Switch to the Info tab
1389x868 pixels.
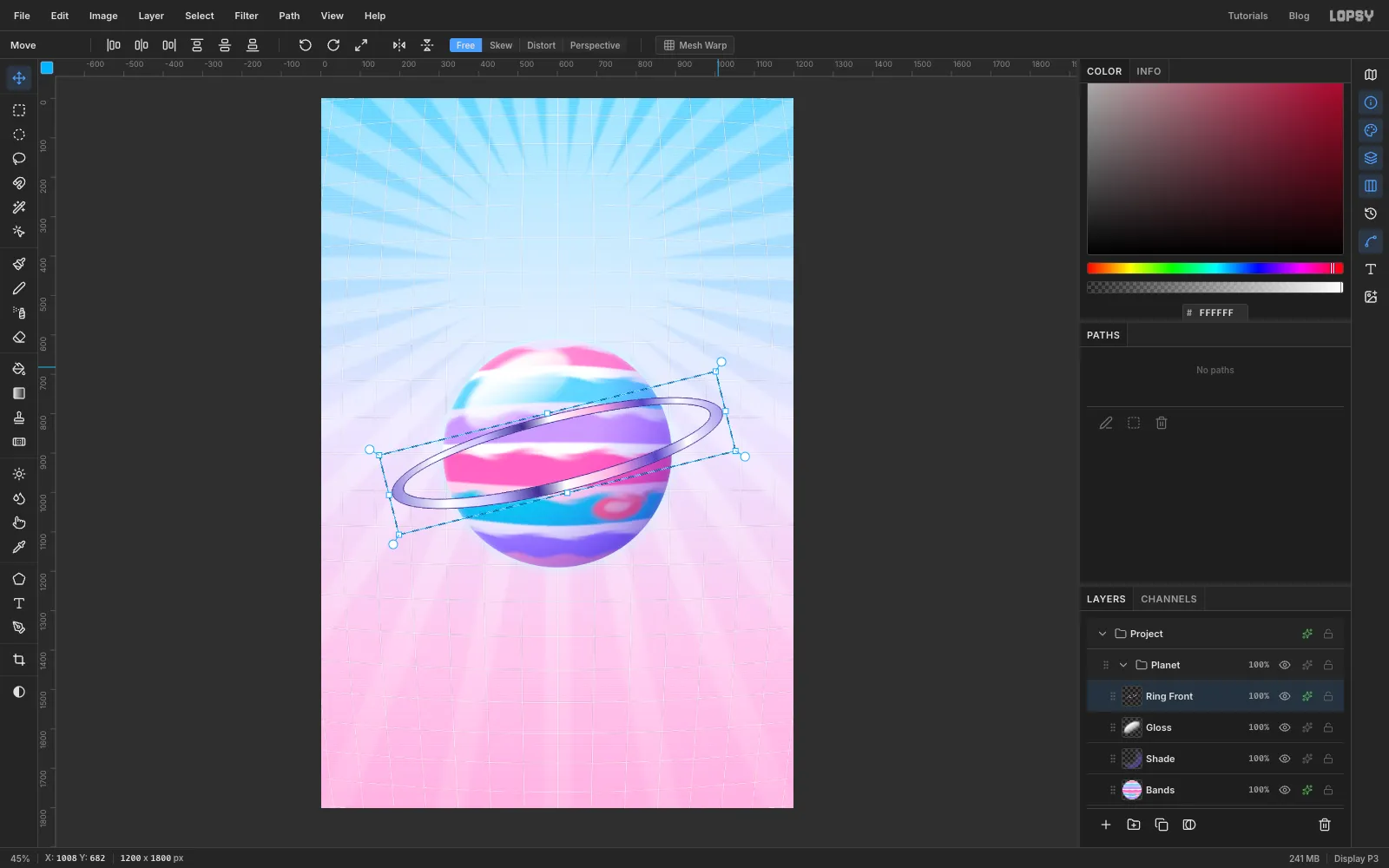tap(1149, 71)
